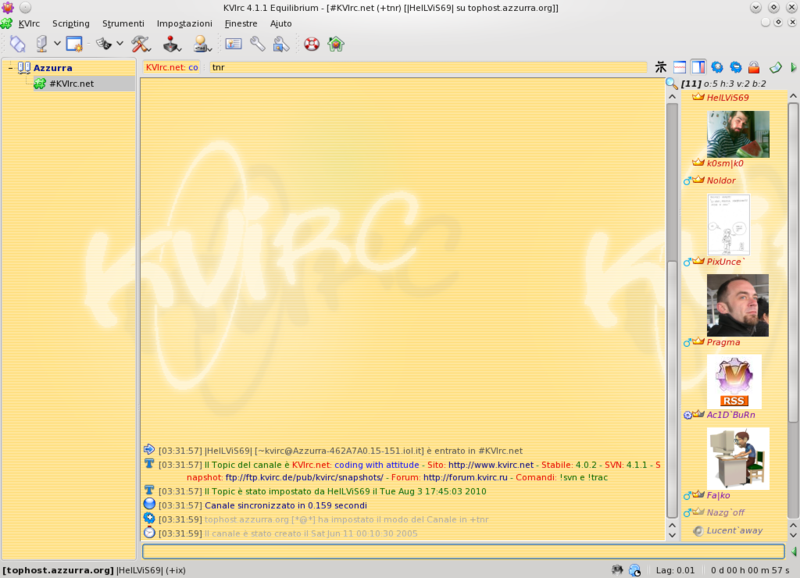The image size is (800, 578).
Task: Open the Aiuto menu
Action: tap(281, 23)
